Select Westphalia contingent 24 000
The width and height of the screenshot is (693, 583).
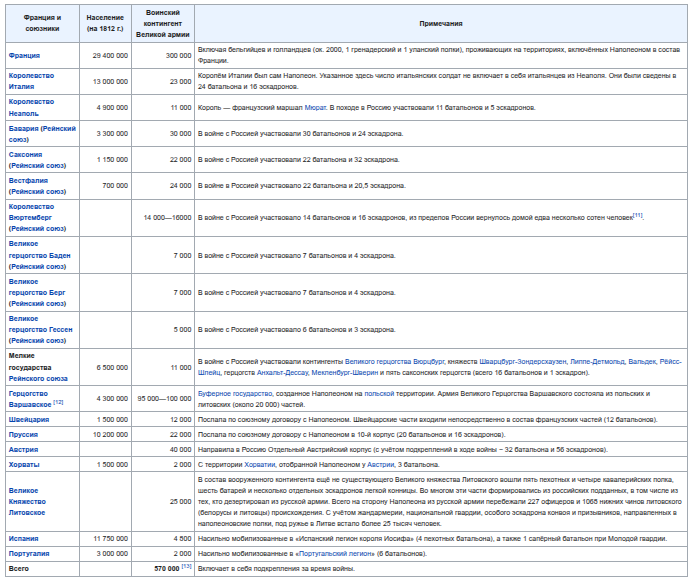(x=181, y=186)
